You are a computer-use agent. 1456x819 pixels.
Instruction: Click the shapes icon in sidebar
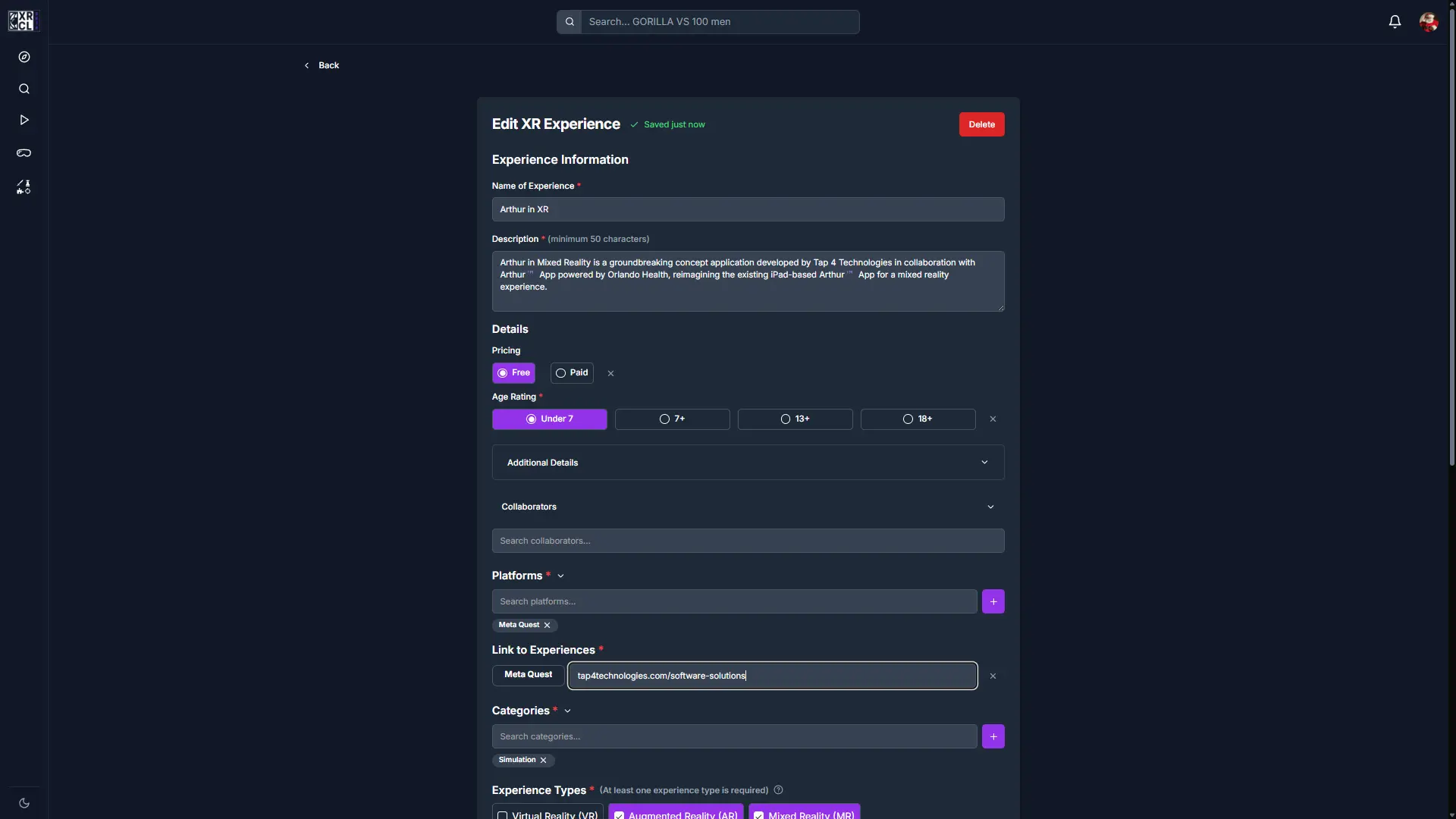pyautogui.click(x=24, y=187)
